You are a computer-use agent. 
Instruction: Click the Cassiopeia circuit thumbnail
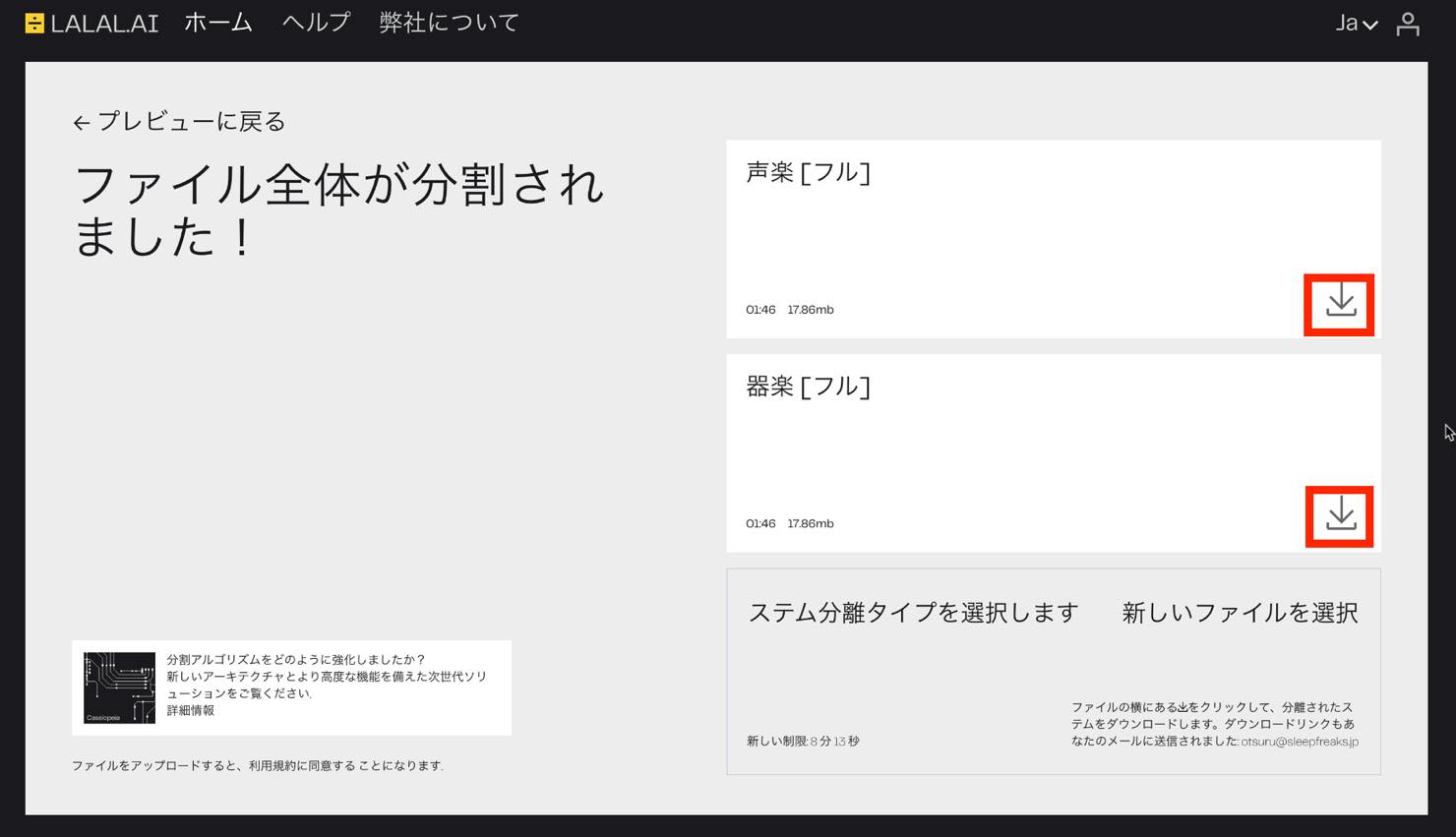tap(119, 688)
